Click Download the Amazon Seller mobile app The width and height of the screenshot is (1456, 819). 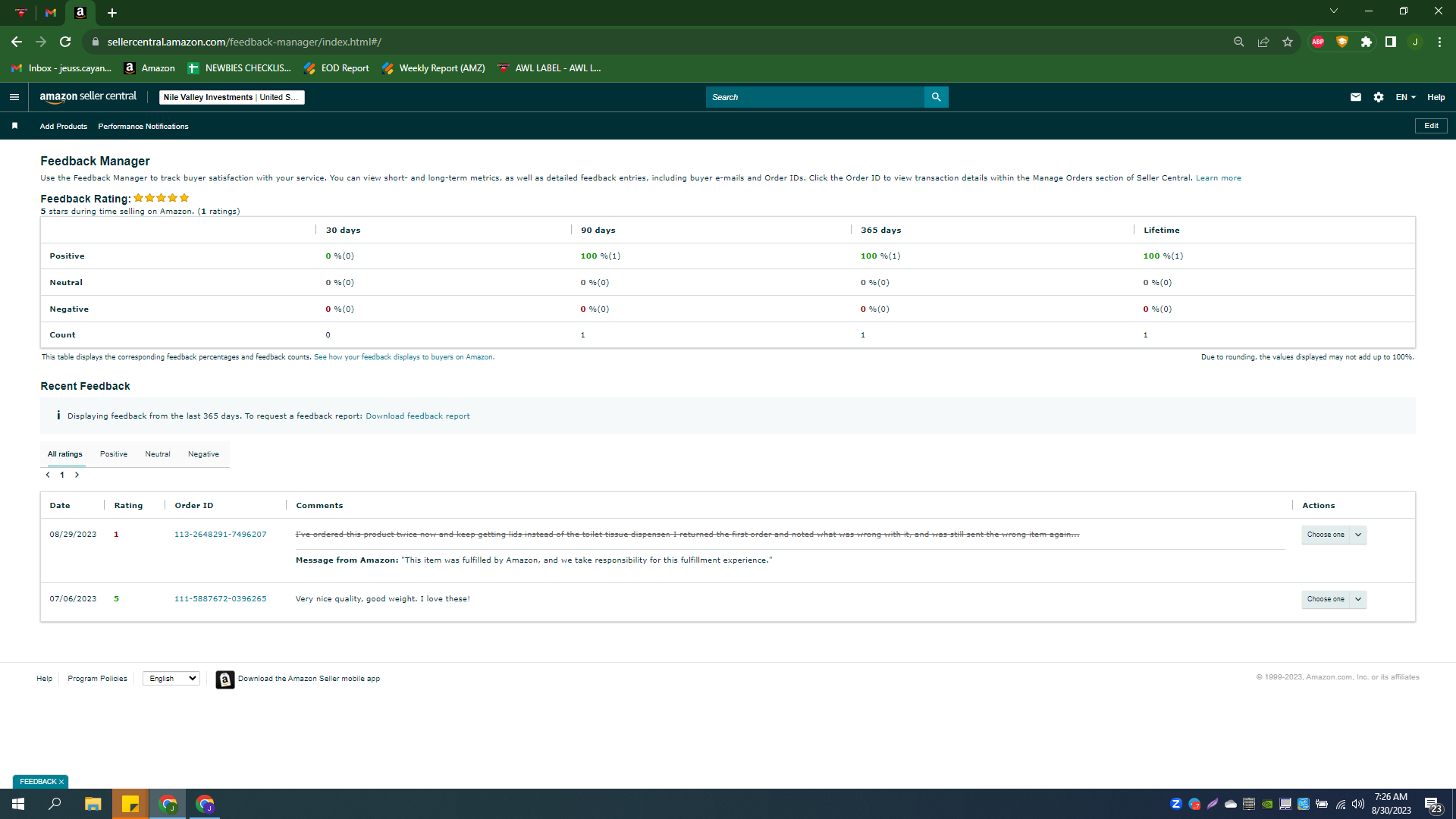pos(309,679)
